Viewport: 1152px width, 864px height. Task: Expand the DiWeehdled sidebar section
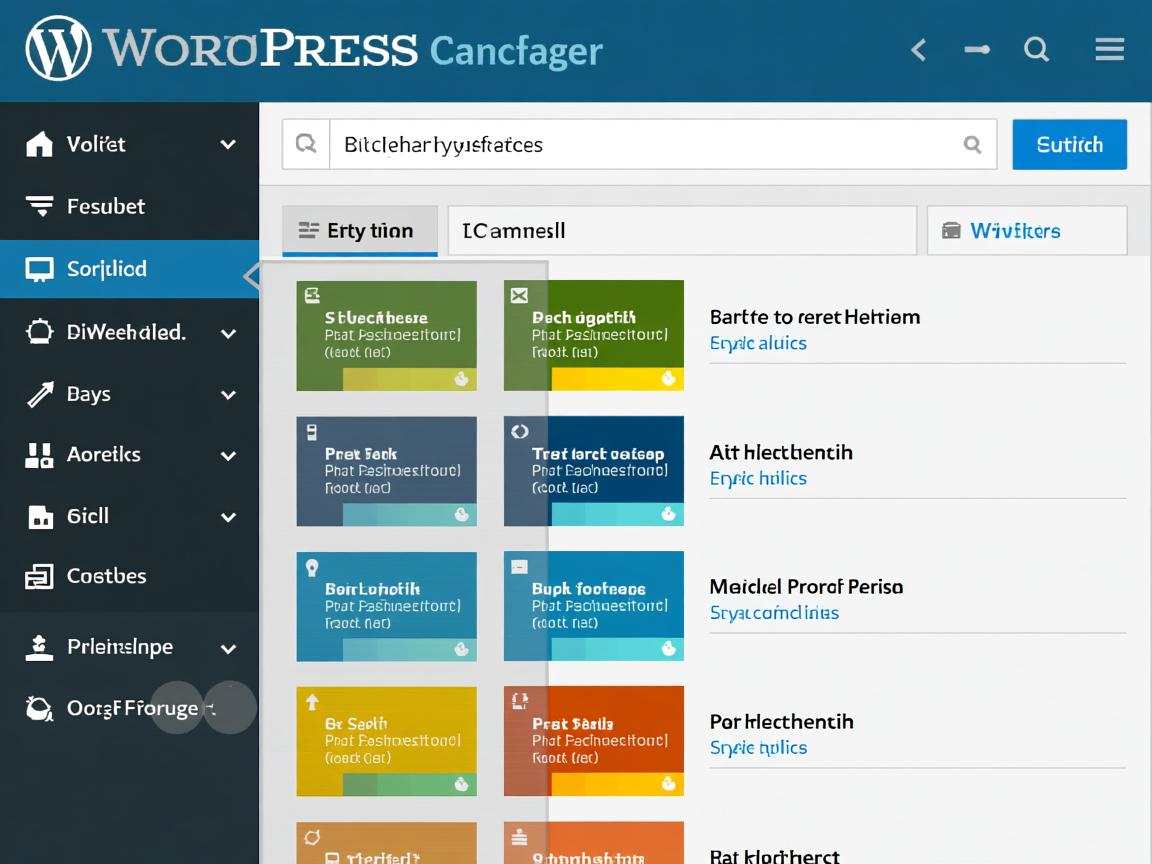click(x=230, y=332)
